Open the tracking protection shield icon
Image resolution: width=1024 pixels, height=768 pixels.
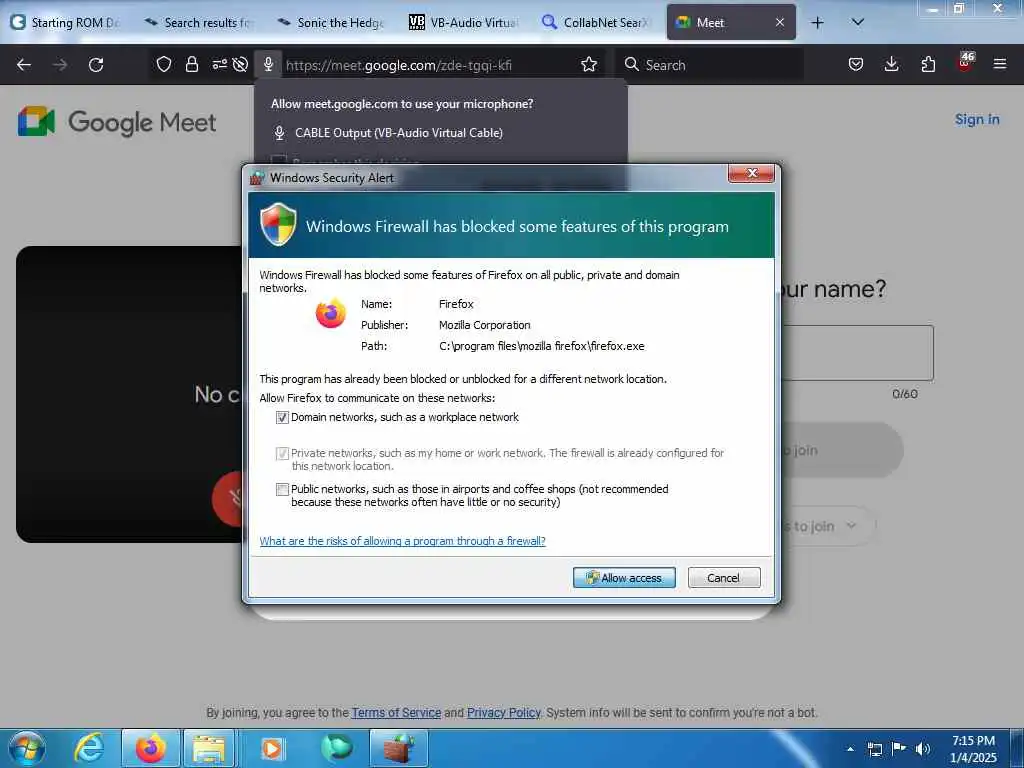click(x=164, y=64)
